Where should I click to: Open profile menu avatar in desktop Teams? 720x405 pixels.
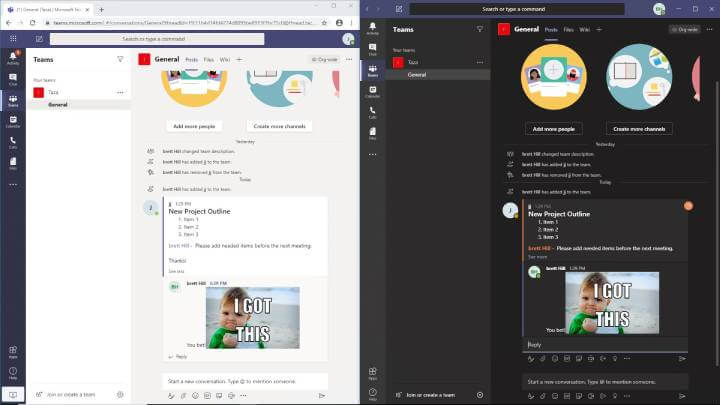659,9
